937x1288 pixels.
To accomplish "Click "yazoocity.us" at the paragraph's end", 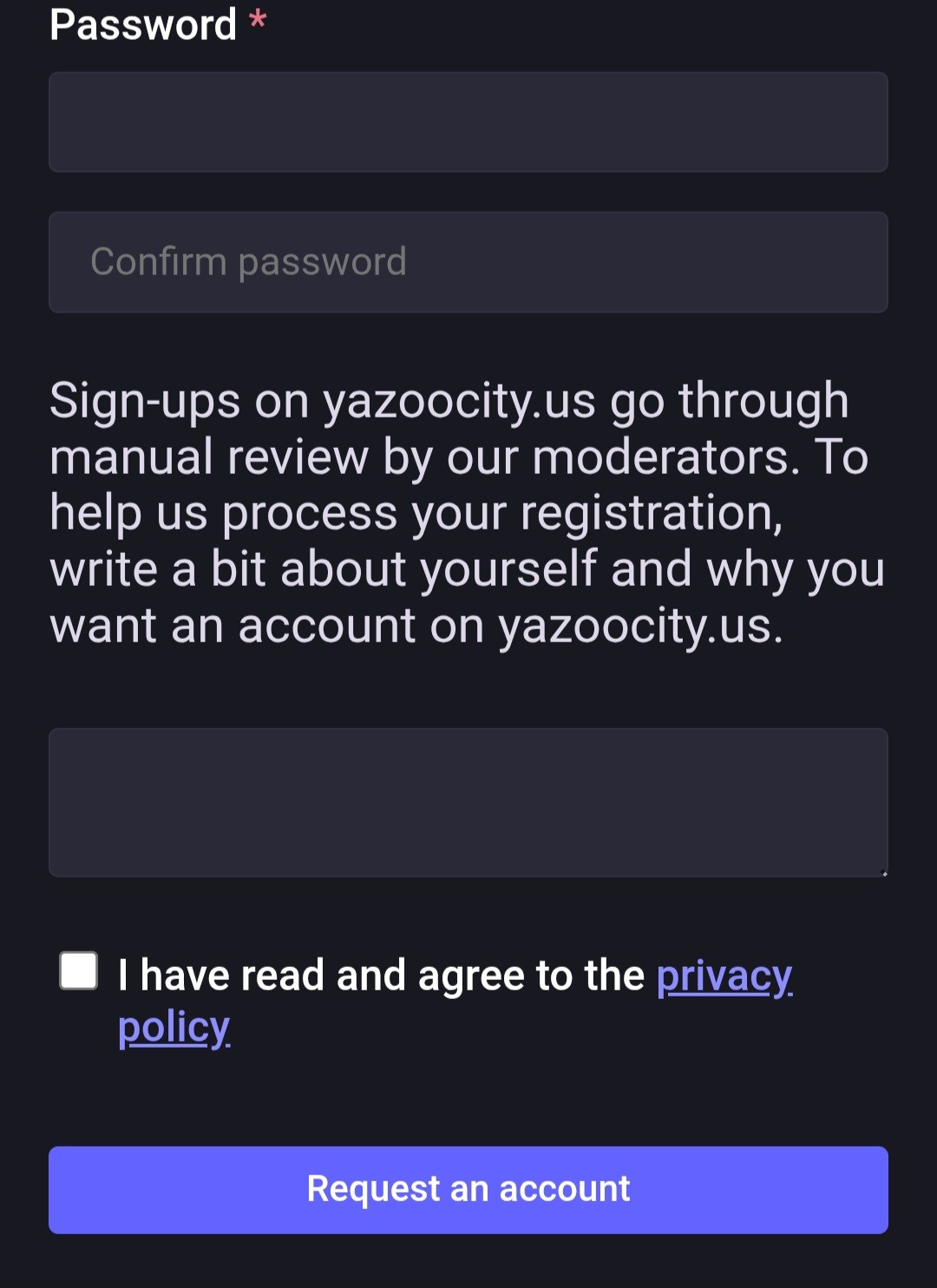I will tap(640, 626).
